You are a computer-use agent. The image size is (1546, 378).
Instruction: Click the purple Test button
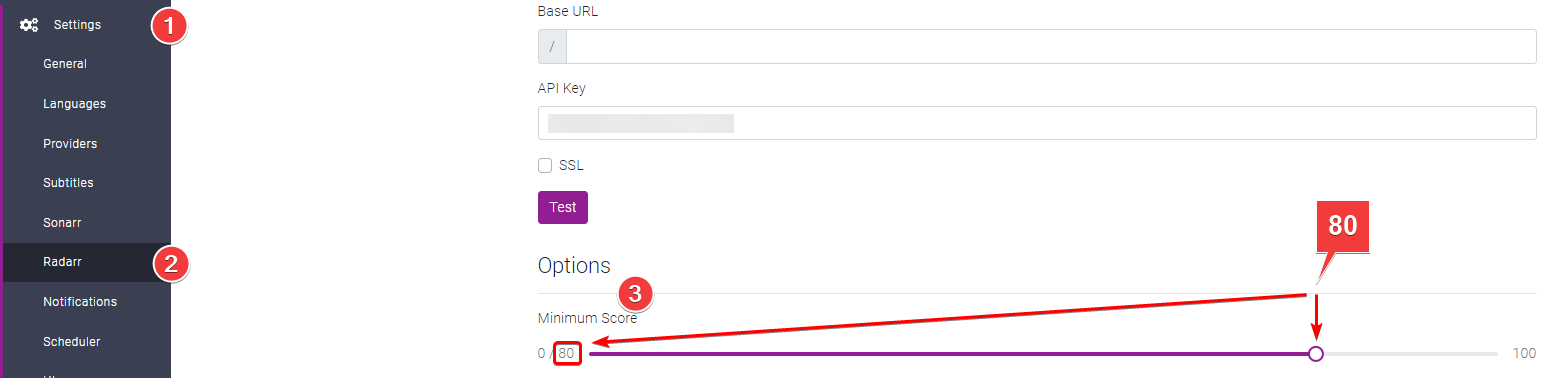click(x=563, y=207)
